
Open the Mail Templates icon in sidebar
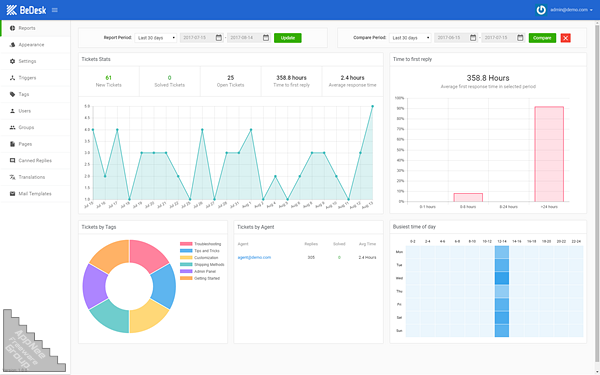pyautogui.click(x=13, y=194)
